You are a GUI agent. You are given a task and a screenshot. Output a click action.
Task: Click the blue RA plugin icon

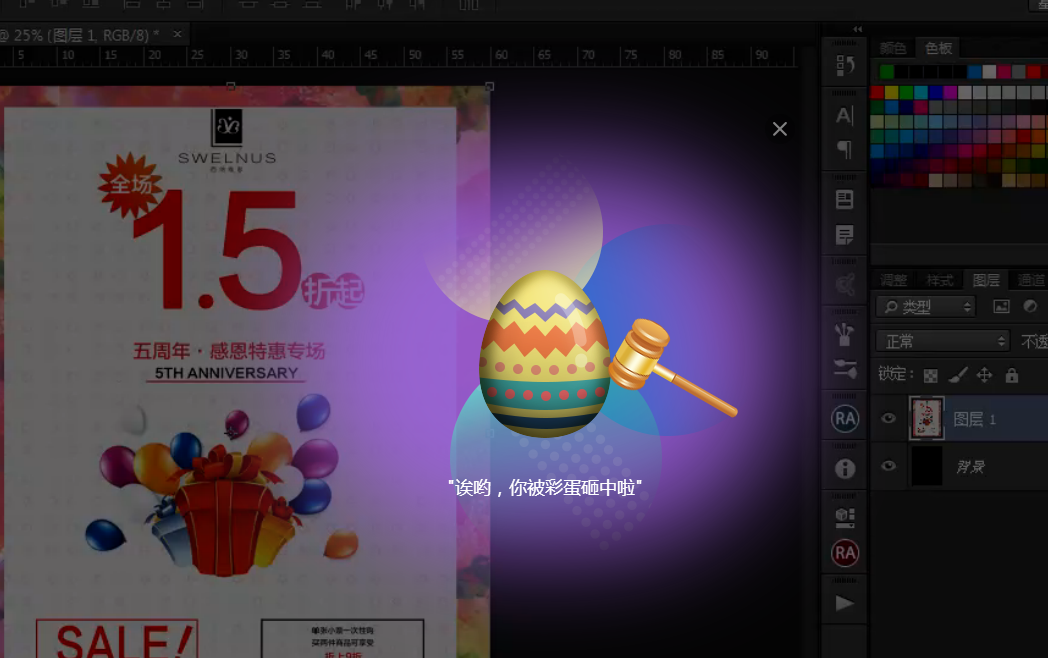point(845,418)
